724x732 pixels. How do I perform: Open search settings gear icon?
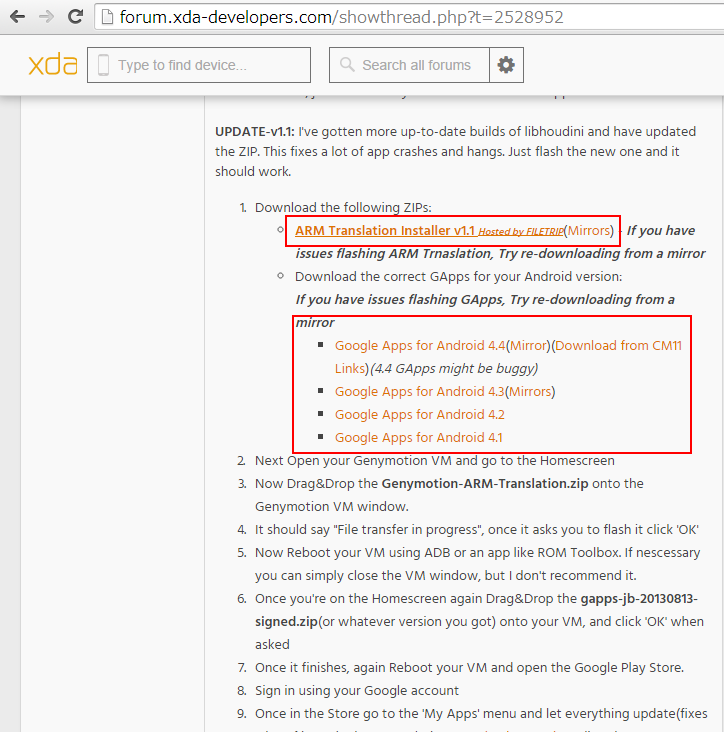[x=506, y=65]
